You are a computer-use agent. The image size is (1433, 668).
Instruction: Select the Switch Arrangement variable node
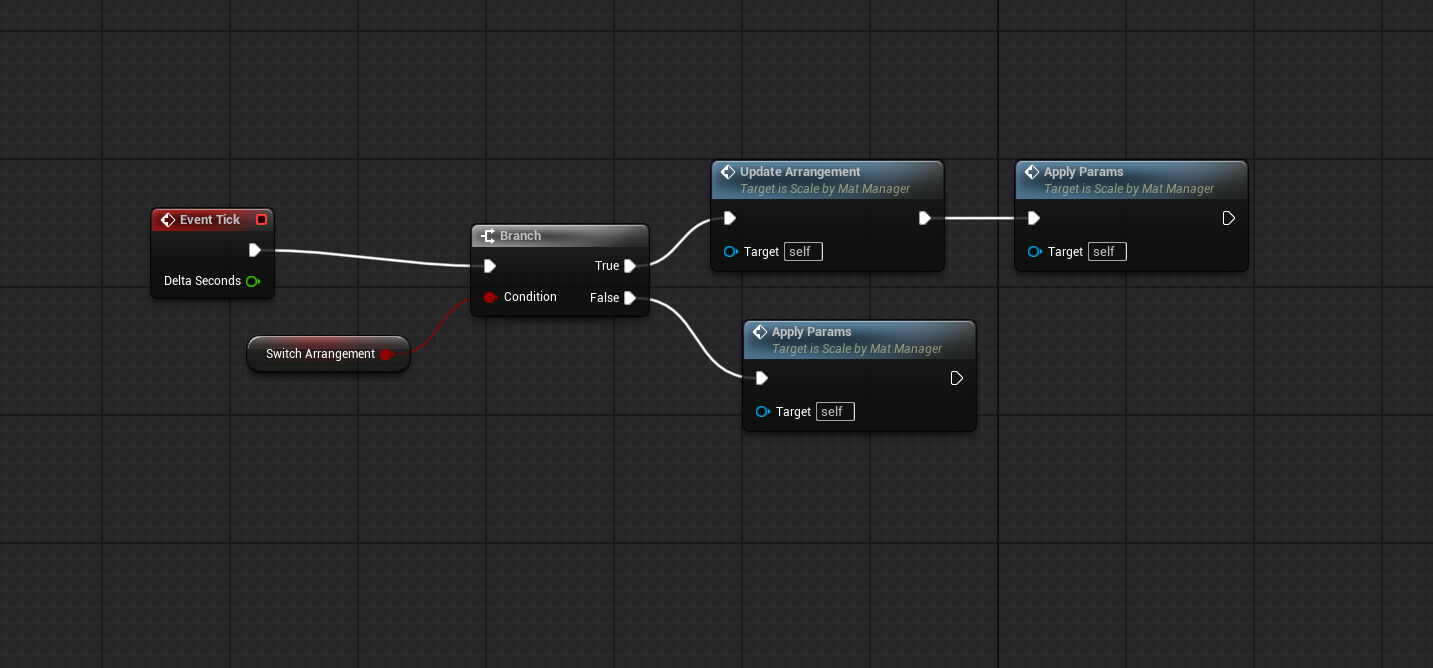[320, 354]
